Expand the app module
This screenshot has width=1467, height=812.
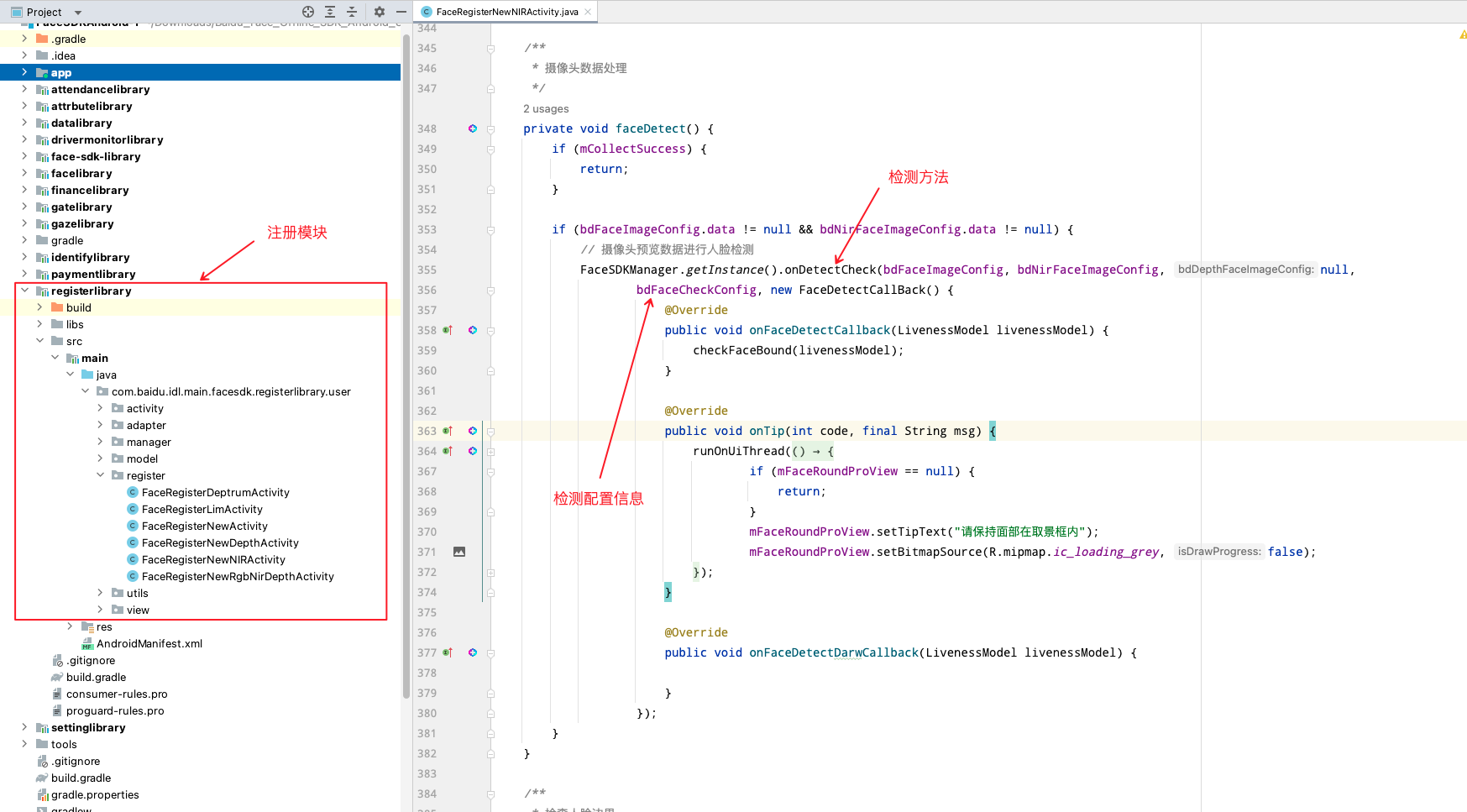tap(24, 72)
